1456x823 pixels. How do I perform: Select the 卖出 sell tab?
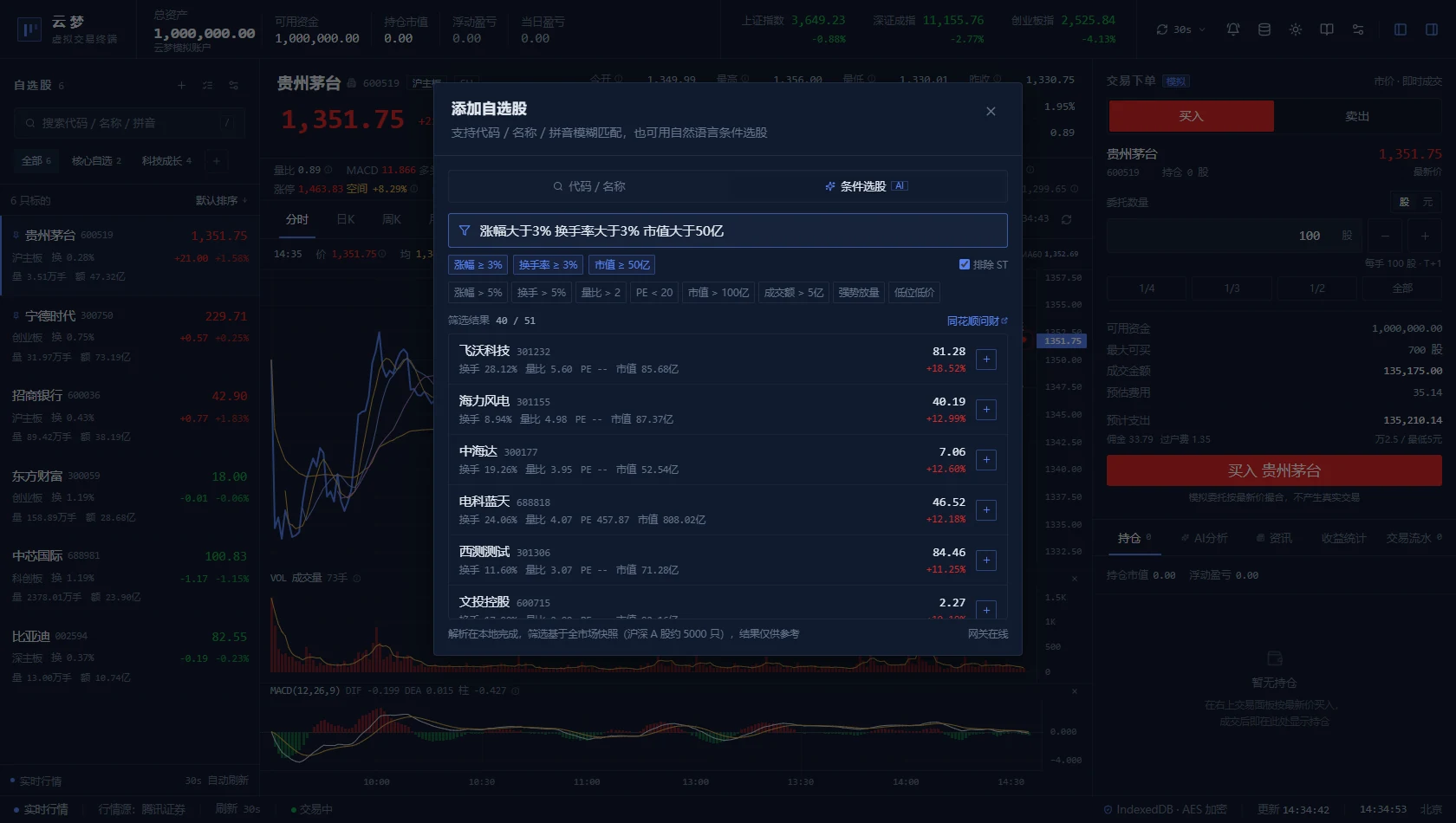coord(1357,116)
